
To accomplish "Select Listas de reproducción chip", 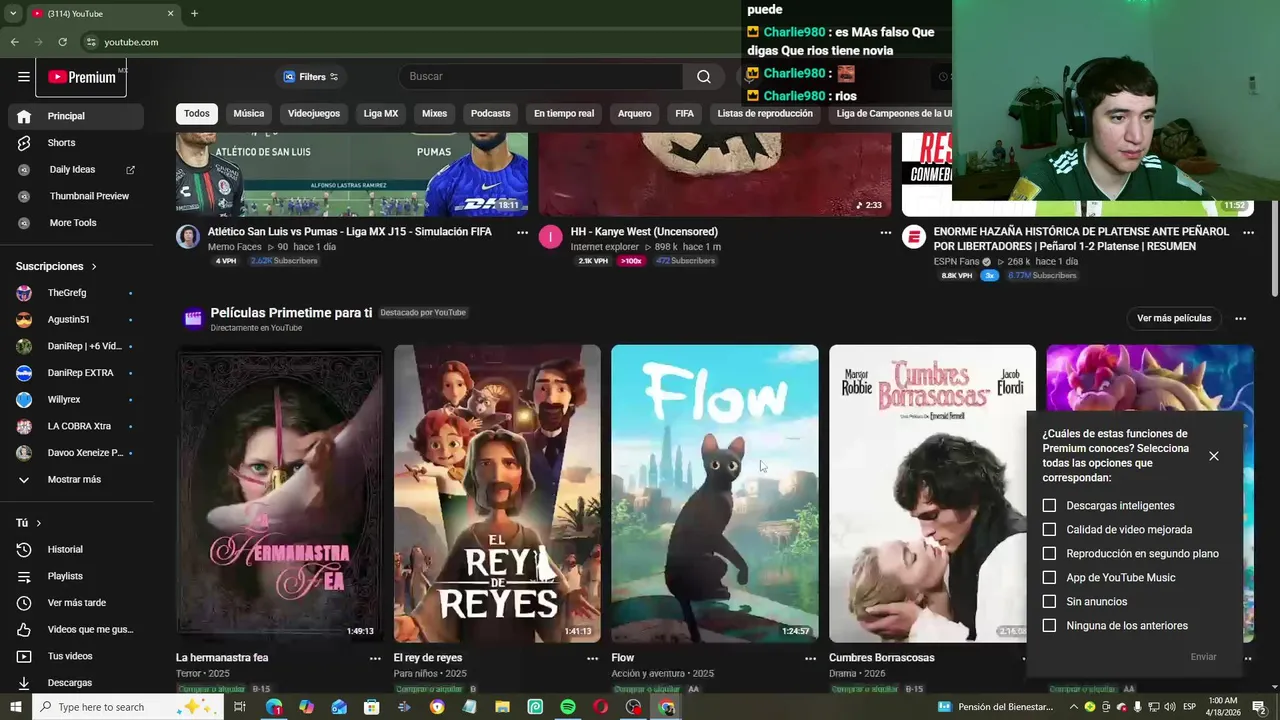I will click(765, 114).
